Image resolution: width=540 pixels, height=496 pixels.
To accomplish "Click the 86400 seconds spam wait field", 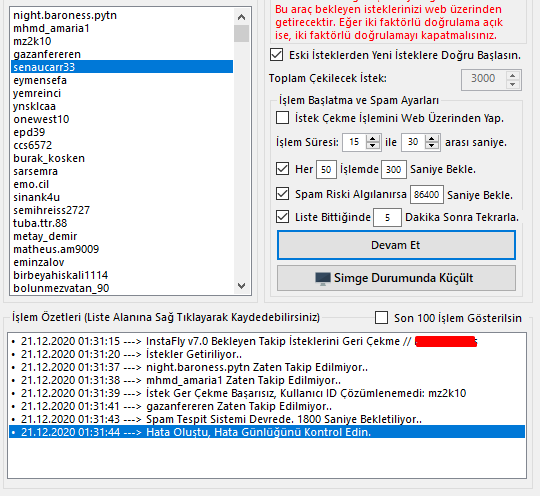I will click(426, 195).
